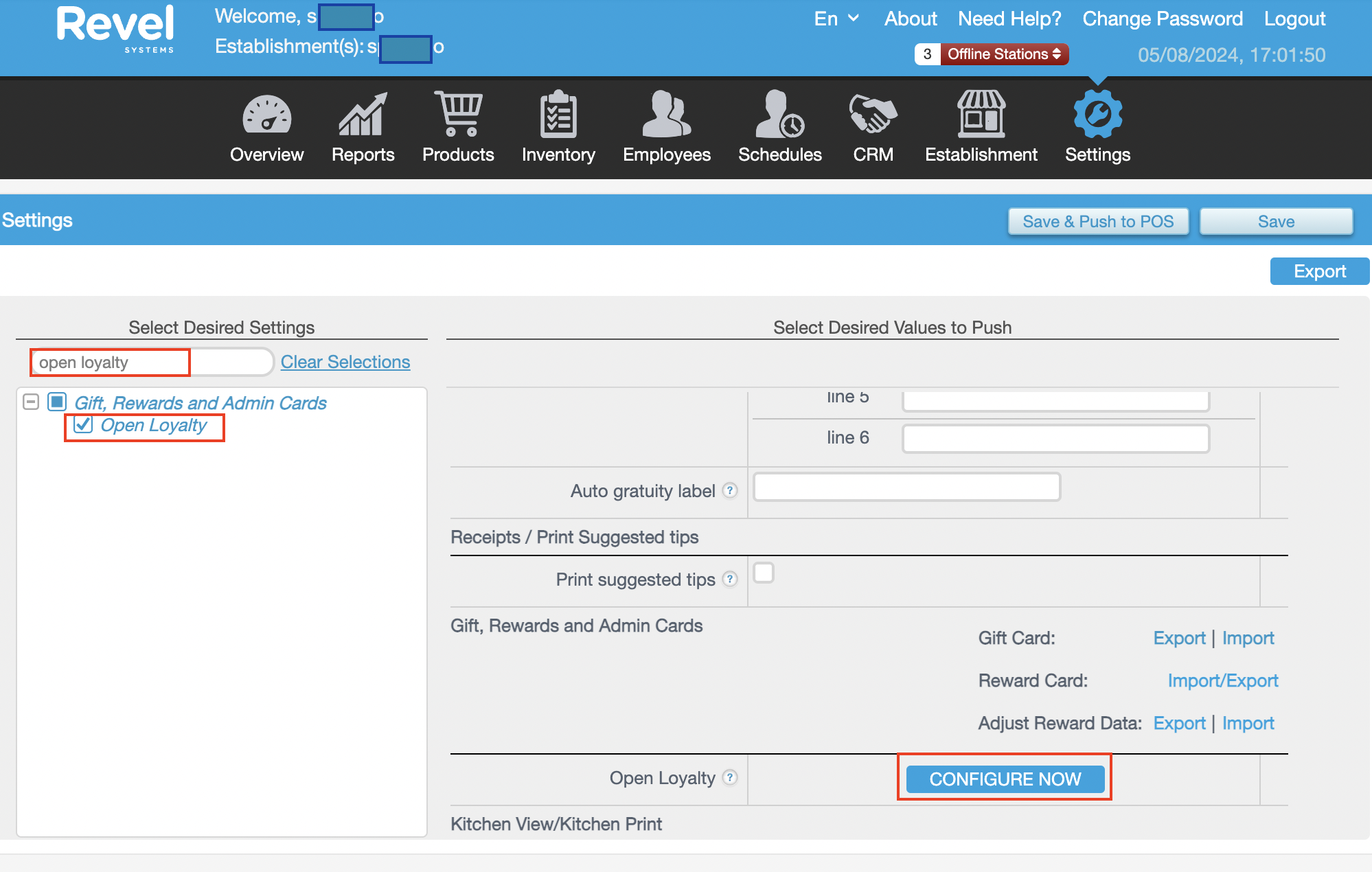Go to Products shopping cart icon

[458, 114]
